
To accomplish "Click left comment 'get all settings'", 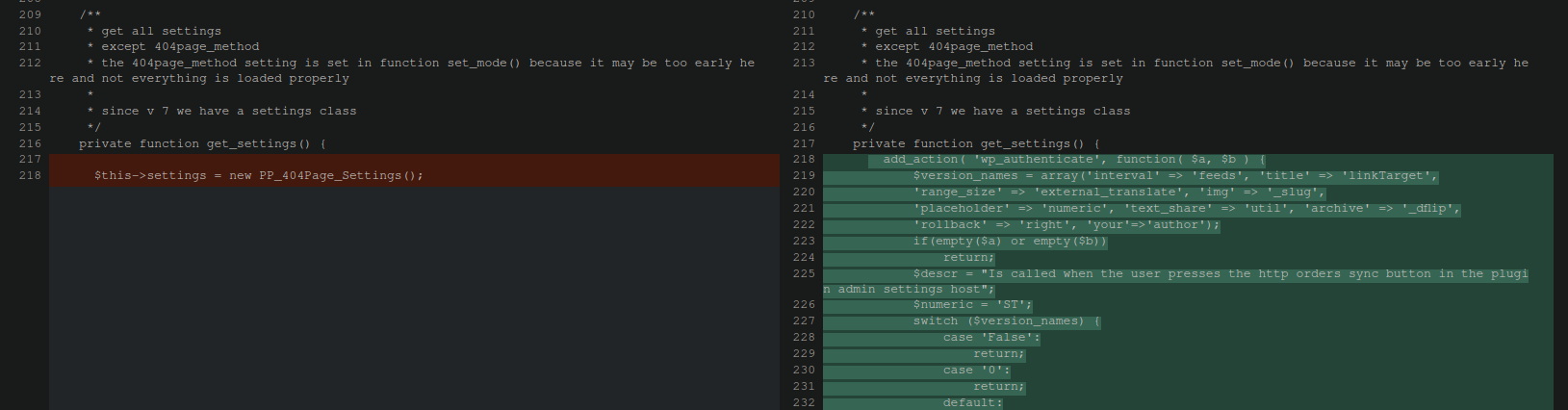I will click(x=161, y=31).
